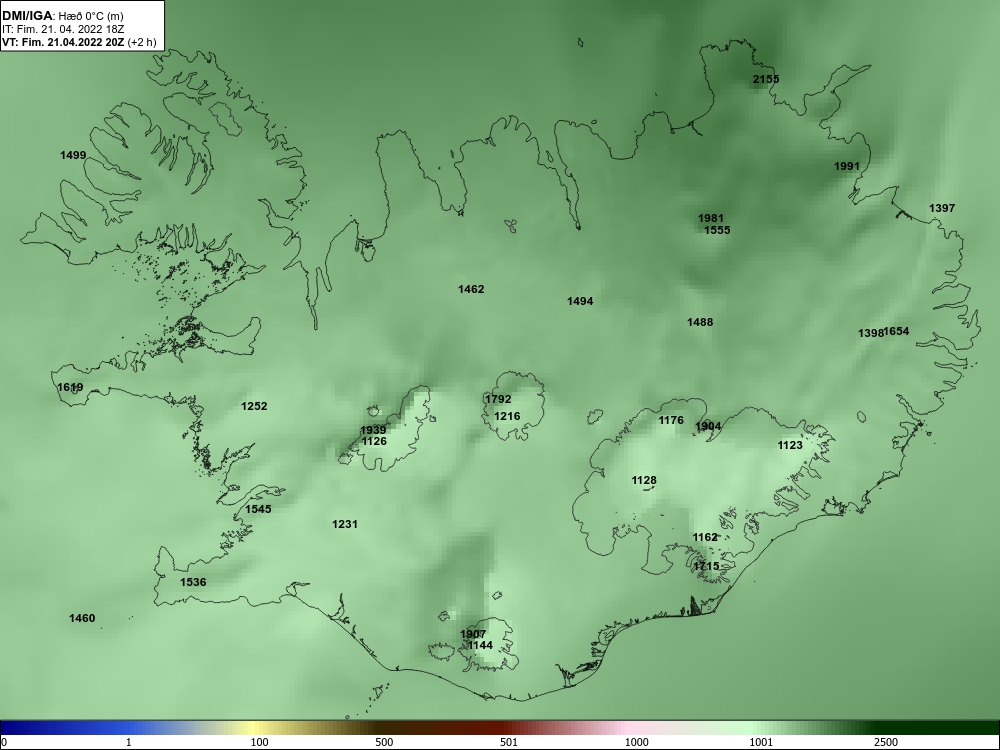The height and width of the screenshot is (750, 1000).
Task: Select the 1460 value over the sea
Action: 82,617
